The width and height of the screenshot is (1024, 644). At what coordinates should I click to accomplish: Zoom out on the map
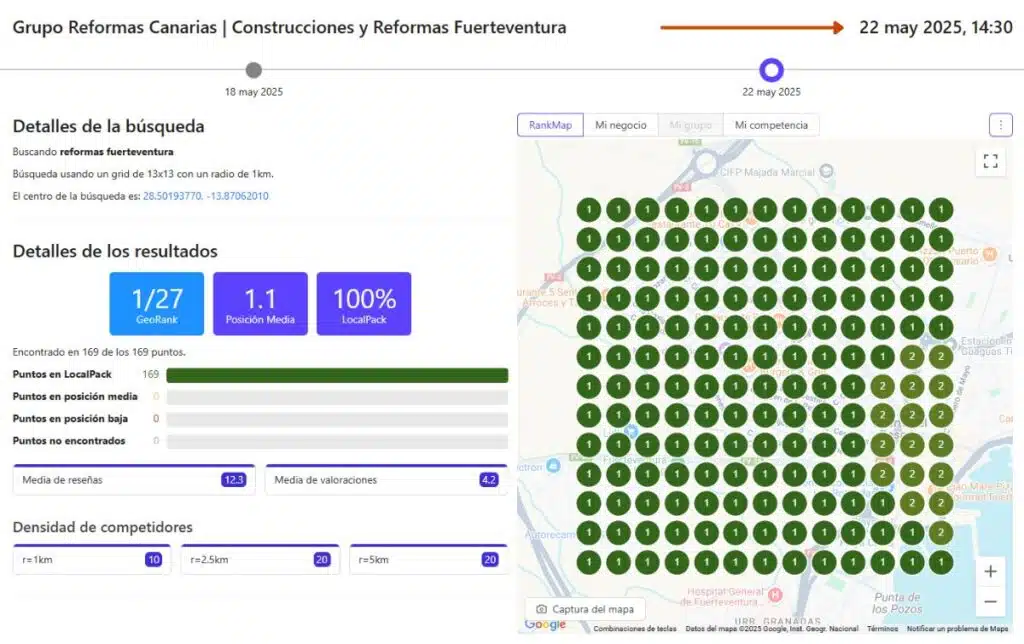click(x=990, y=601)
